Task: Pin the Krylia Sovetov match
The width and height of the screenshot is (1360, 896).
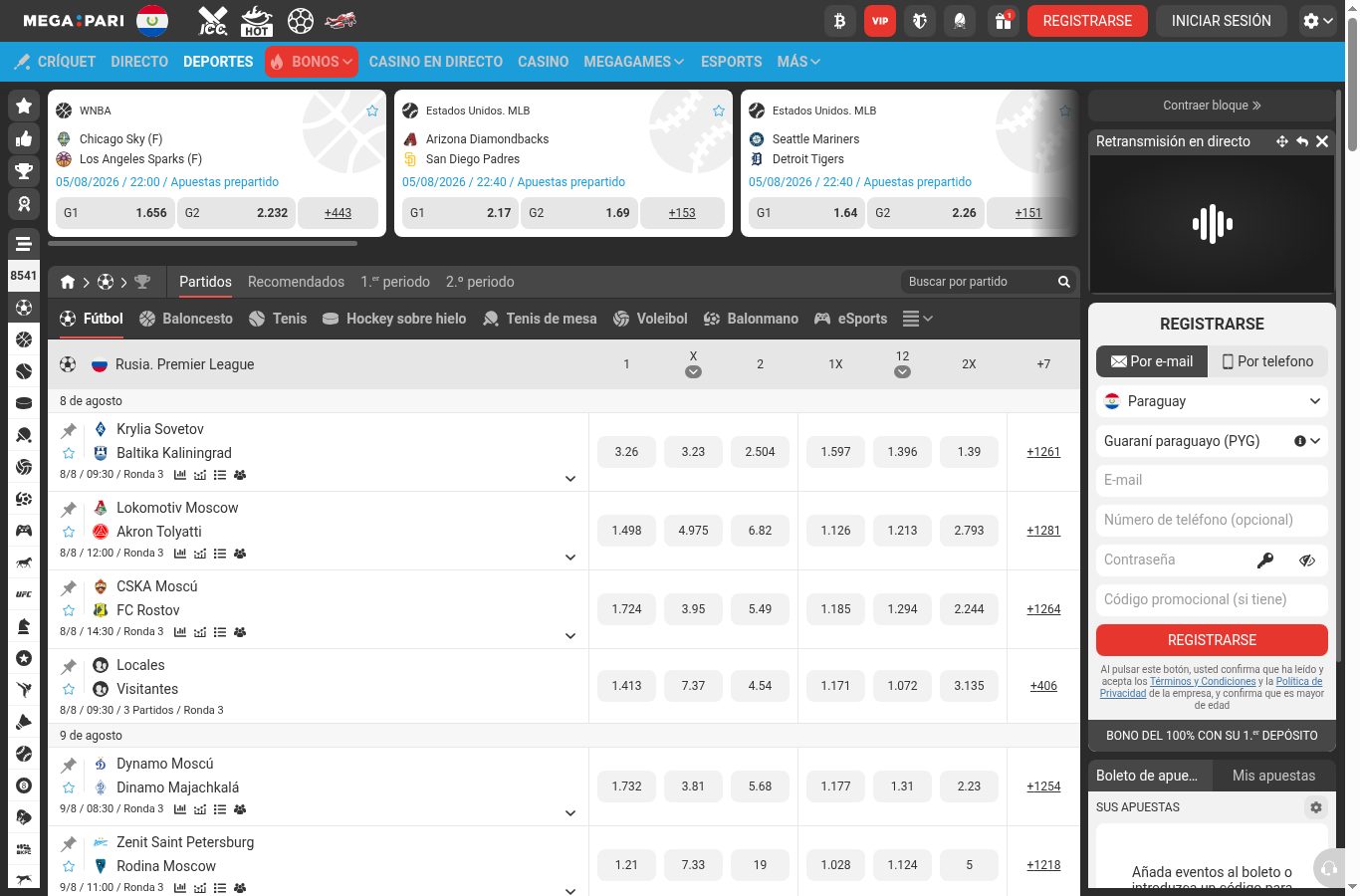Action: coord(69,430)
